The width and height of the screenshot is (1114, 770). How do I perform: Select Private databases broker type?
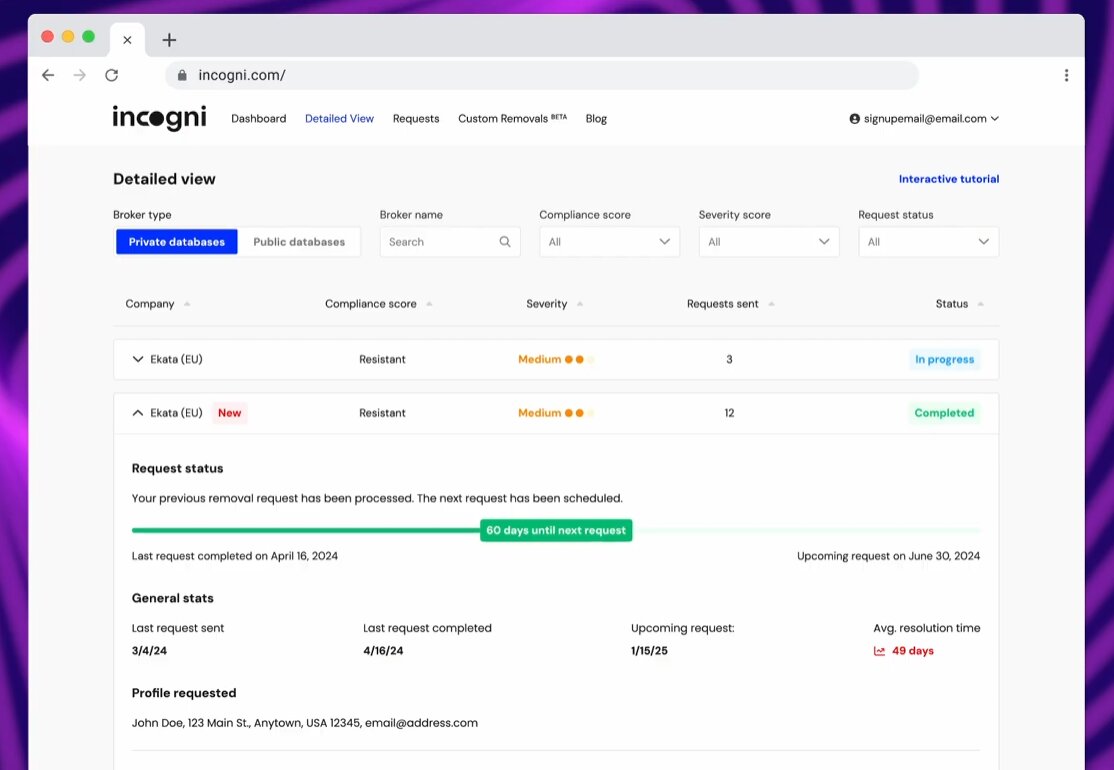(x=177, y=242)
